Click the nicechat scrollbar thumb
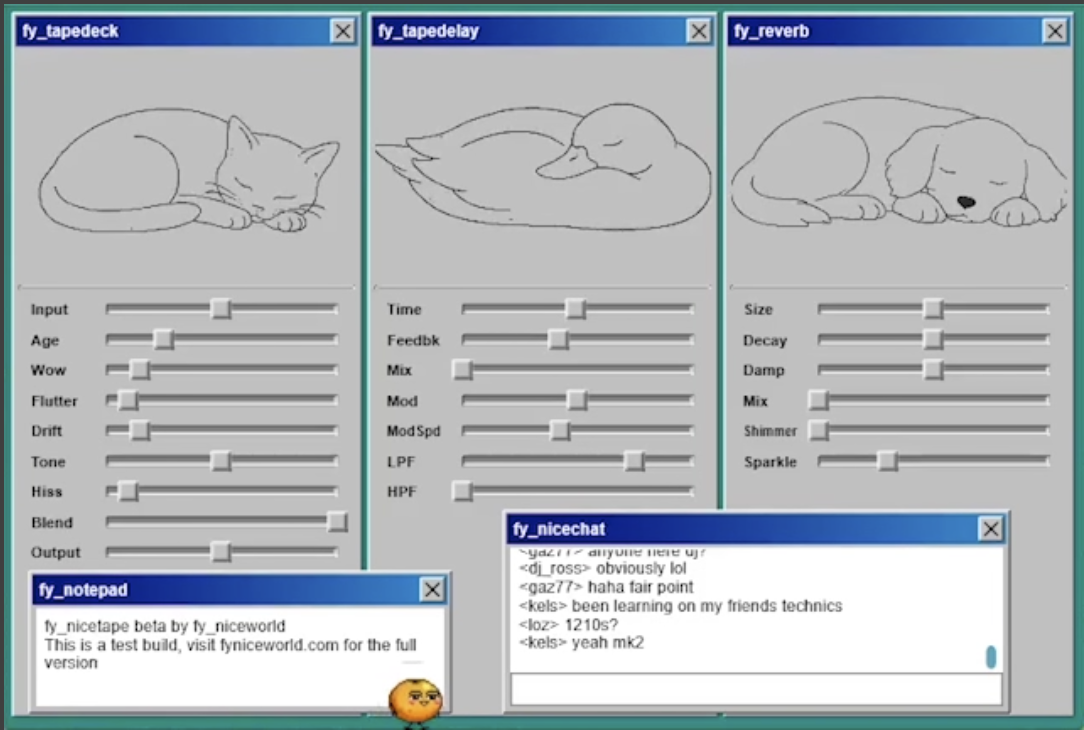The image size is (1084, 730). [990, 657]
